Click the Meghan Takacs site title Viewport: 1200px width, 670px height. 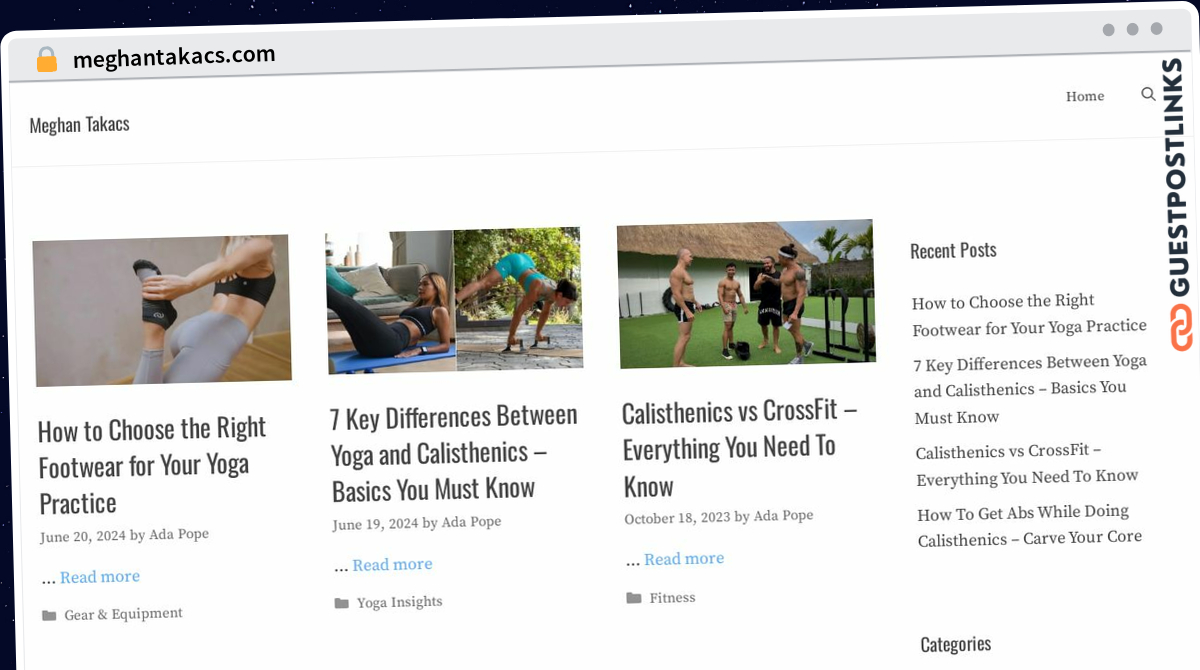80,125
